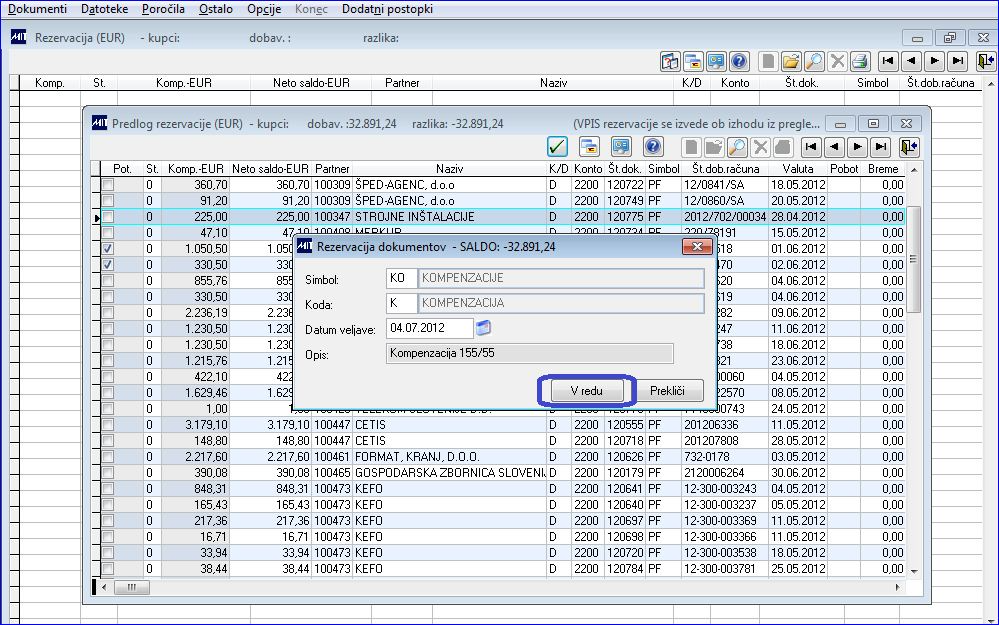Viewport: 999px width, 625px height.
Task: Click the printer icon in main toolbar
Action: click(860, 61)
